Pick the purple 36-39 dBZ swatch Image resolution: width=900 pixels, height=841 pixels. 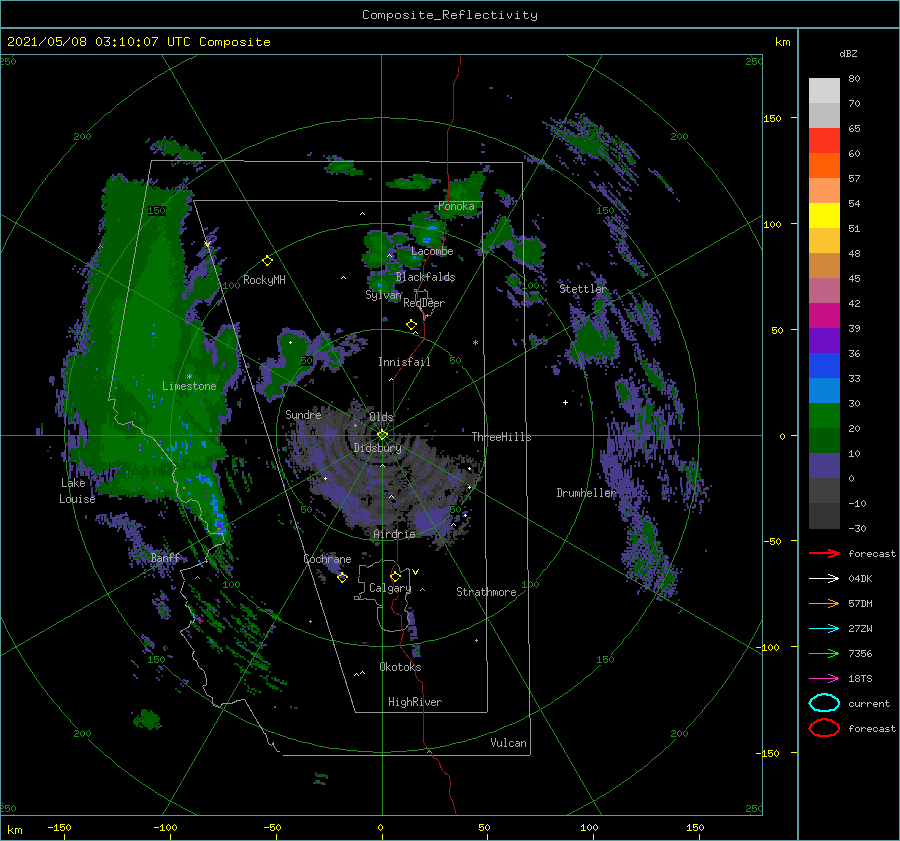pyautogui.click(x=824, y=341)
